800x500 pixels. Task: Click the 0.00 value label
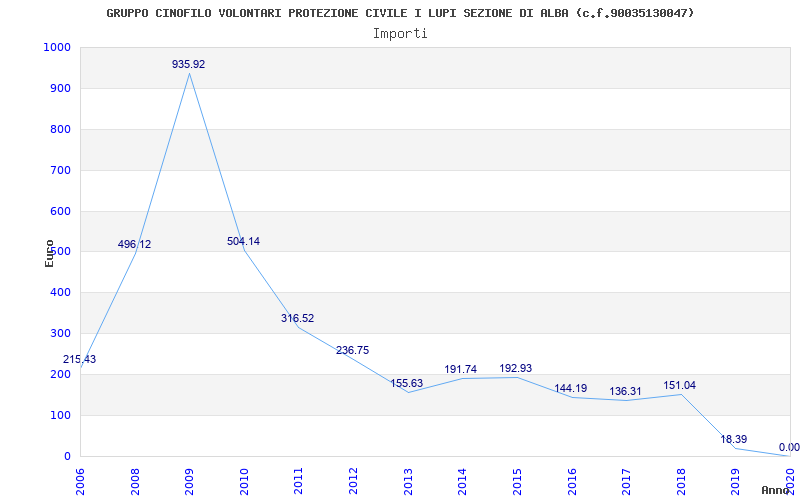789,447
